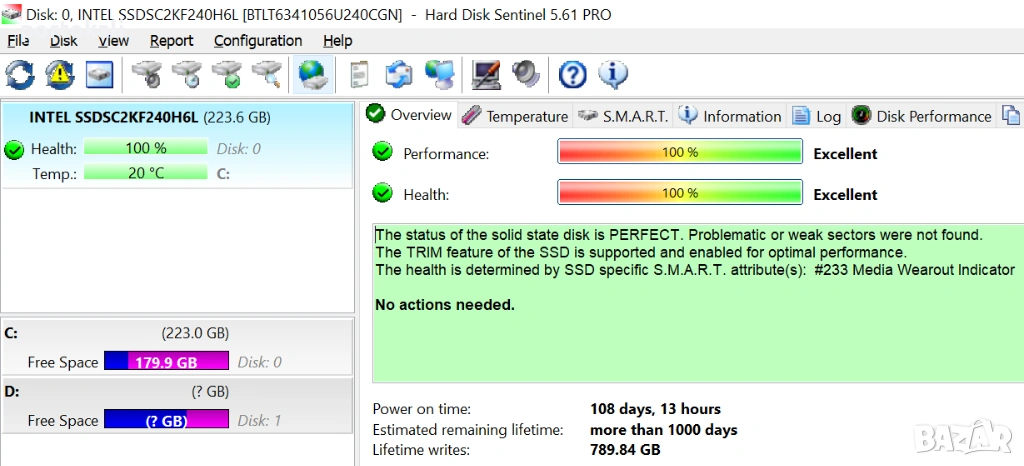Click the D: drive free space bar
Image resolution: width=1024 pixels, height=466 pixels.
(166, 421)
